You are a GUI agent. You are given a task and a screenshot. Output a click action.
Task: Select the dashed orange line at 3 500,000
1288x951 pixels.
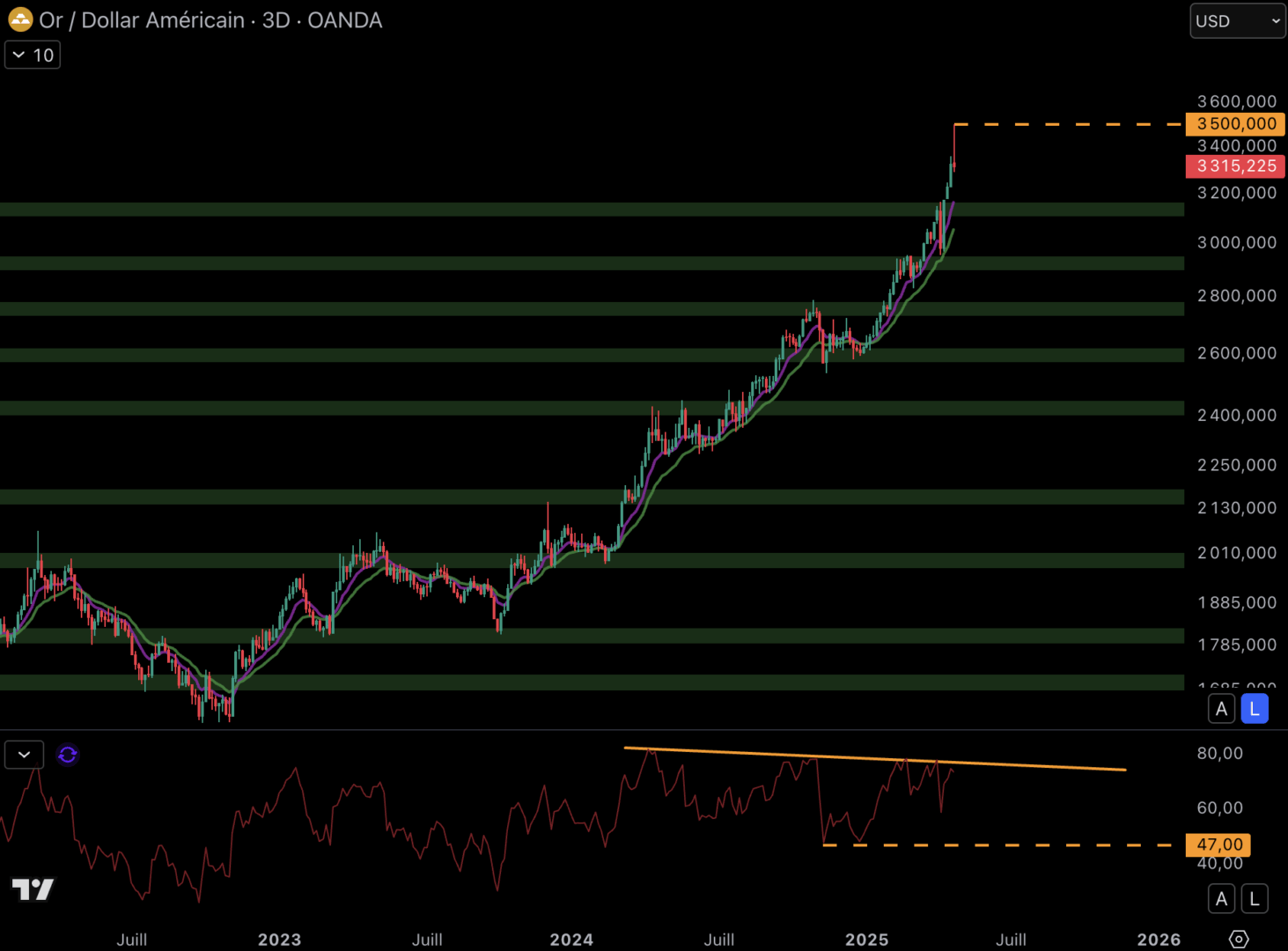1074,125
